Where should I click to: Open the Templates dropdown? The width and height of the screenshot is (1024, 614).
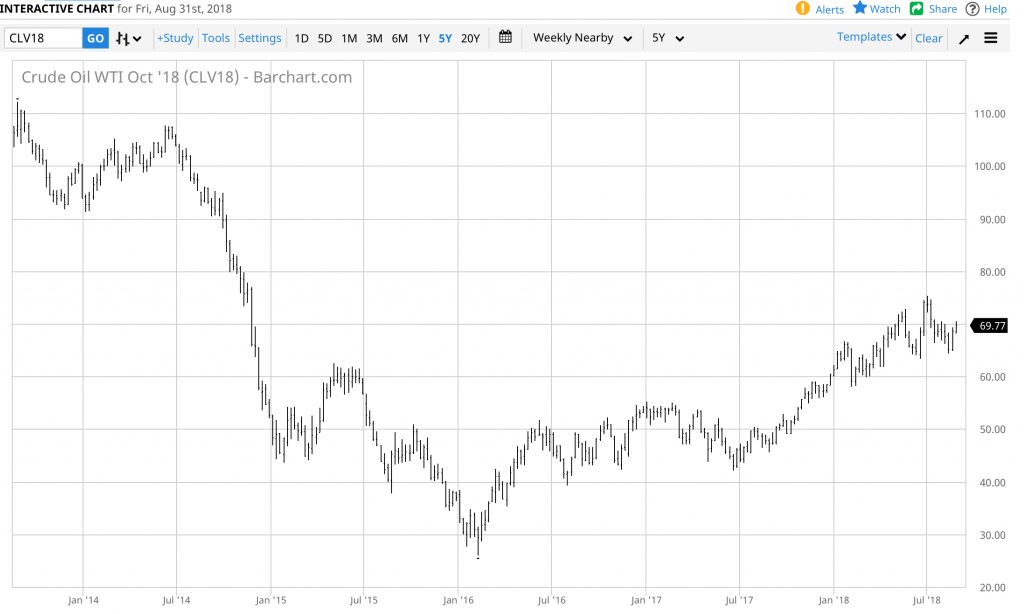pyautogui.click(x=871, y=37)
